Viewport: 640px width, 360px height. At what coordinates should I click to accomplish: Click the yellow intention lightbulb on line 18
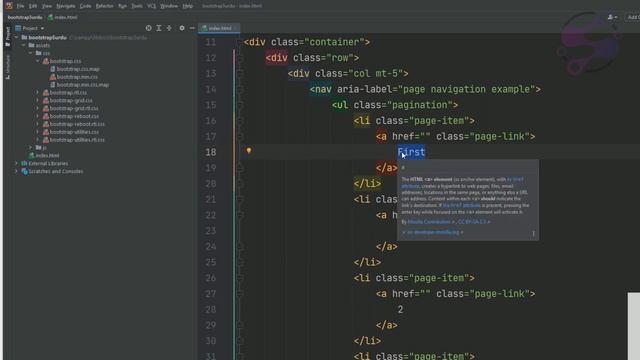(x=249, y=151)
